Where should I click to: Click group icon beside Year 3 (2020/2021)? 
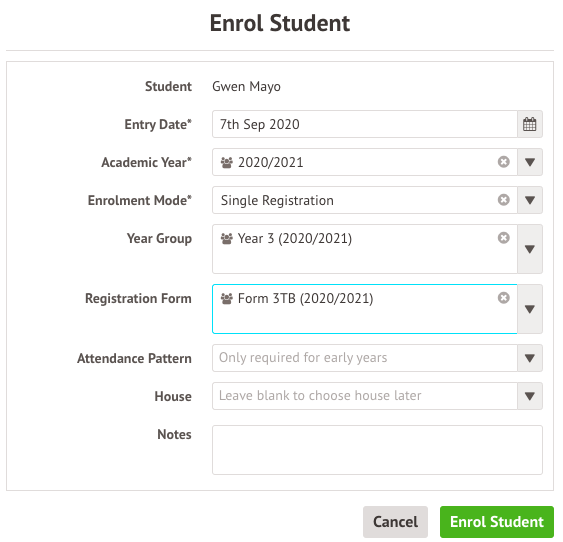point(227,239)
